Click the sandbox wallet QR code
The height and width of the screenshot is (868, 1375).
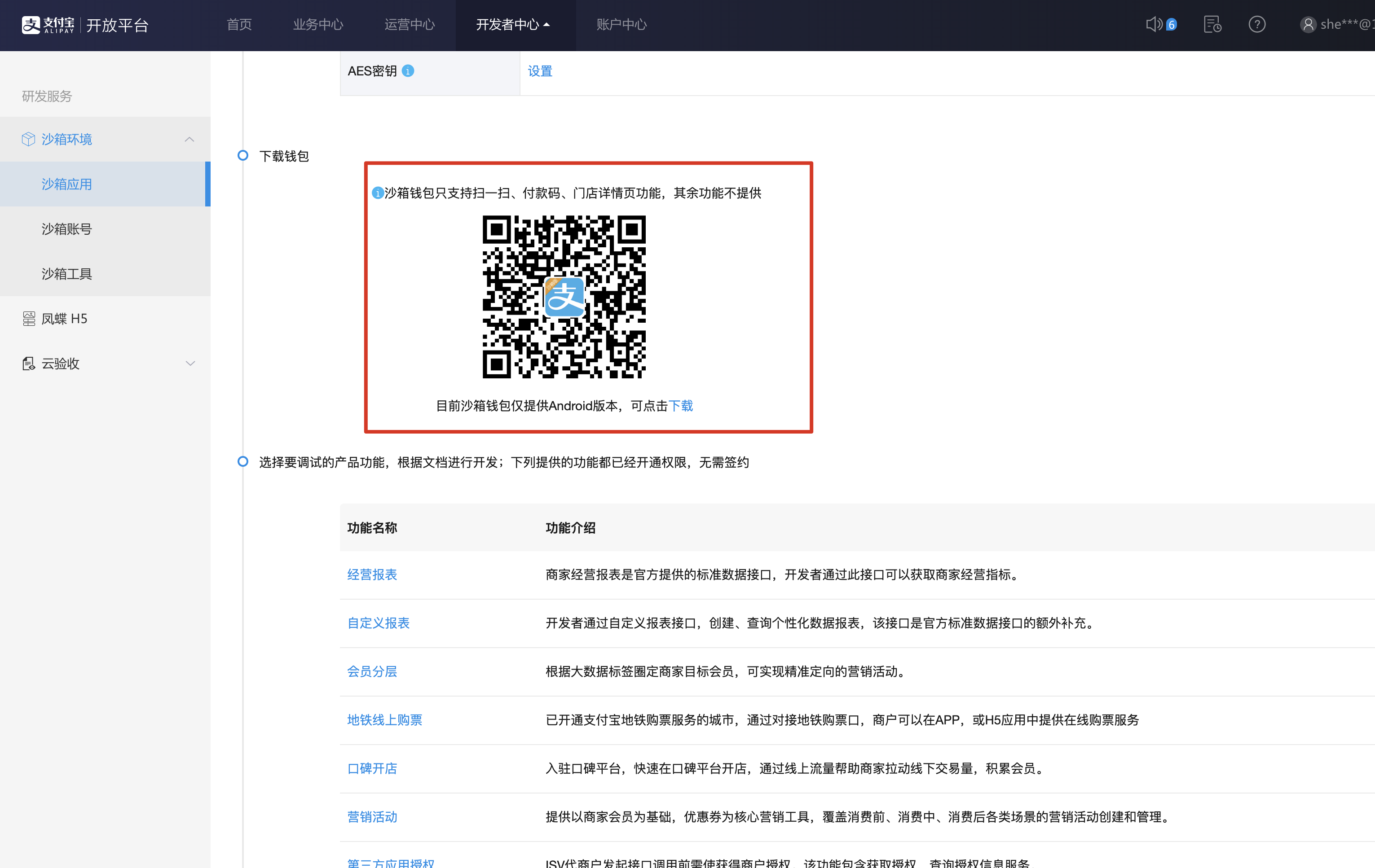[564, 297]
